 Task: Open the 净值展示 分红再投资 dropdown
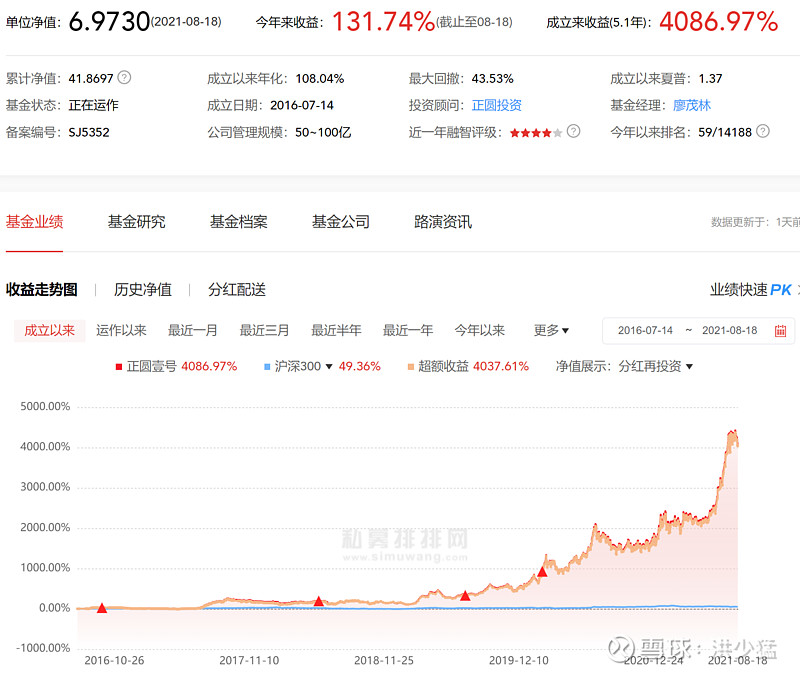[x=655, y=366]
